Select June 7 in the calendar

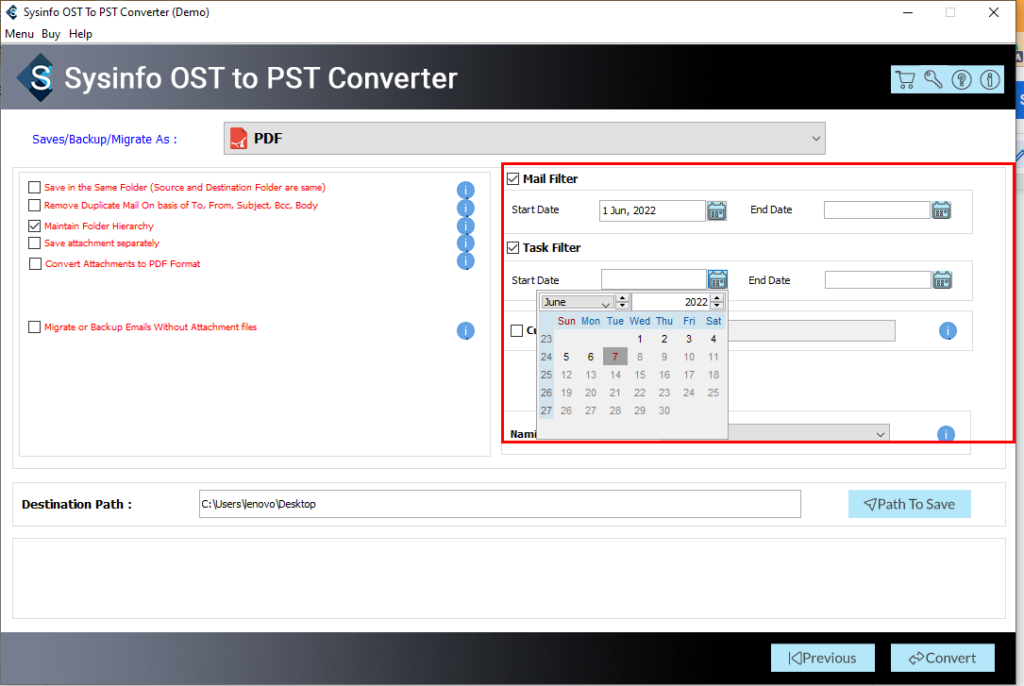click(x=615, y=357)
